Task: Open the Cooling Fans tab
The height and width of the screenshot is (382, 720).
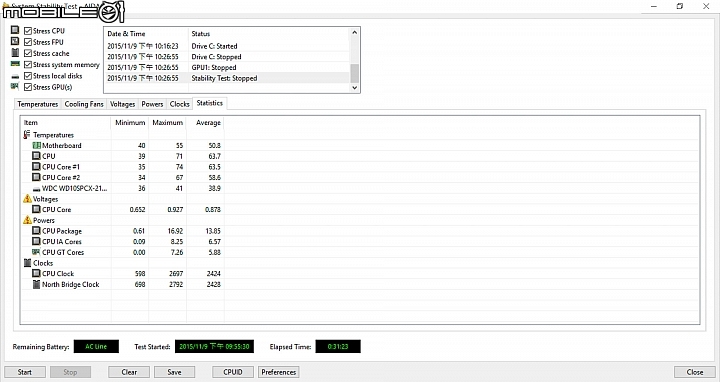Action: [x=84, y=104]
